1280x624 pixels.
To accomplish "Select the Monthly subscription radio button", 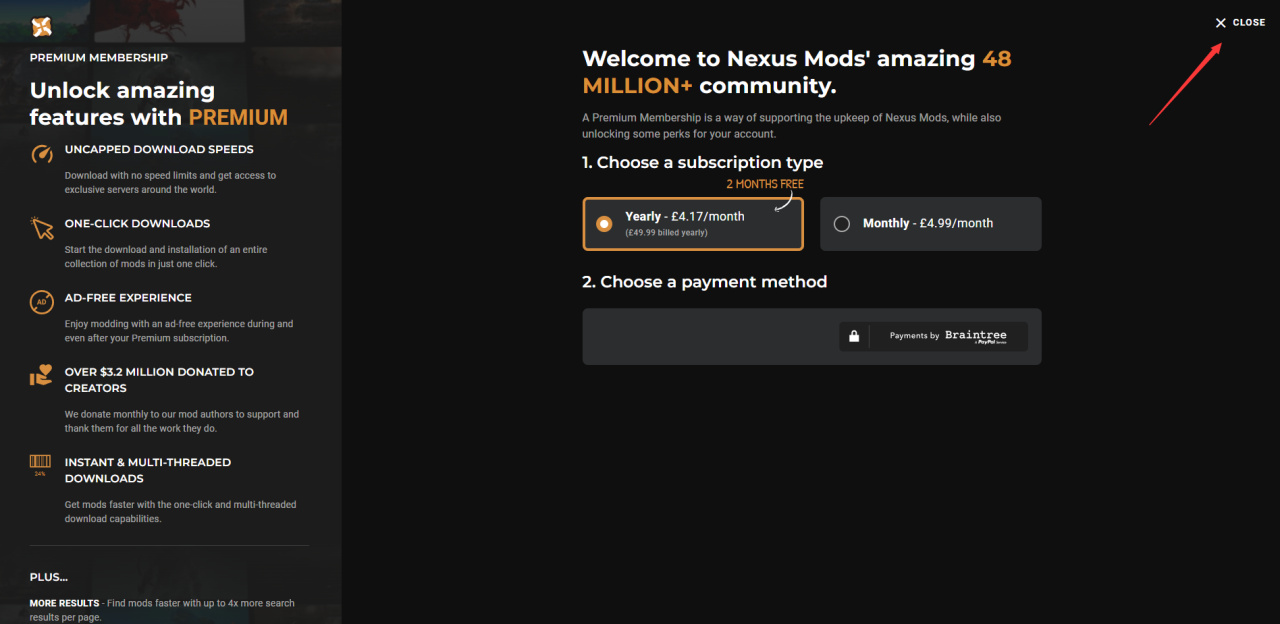I will [841, 224].
